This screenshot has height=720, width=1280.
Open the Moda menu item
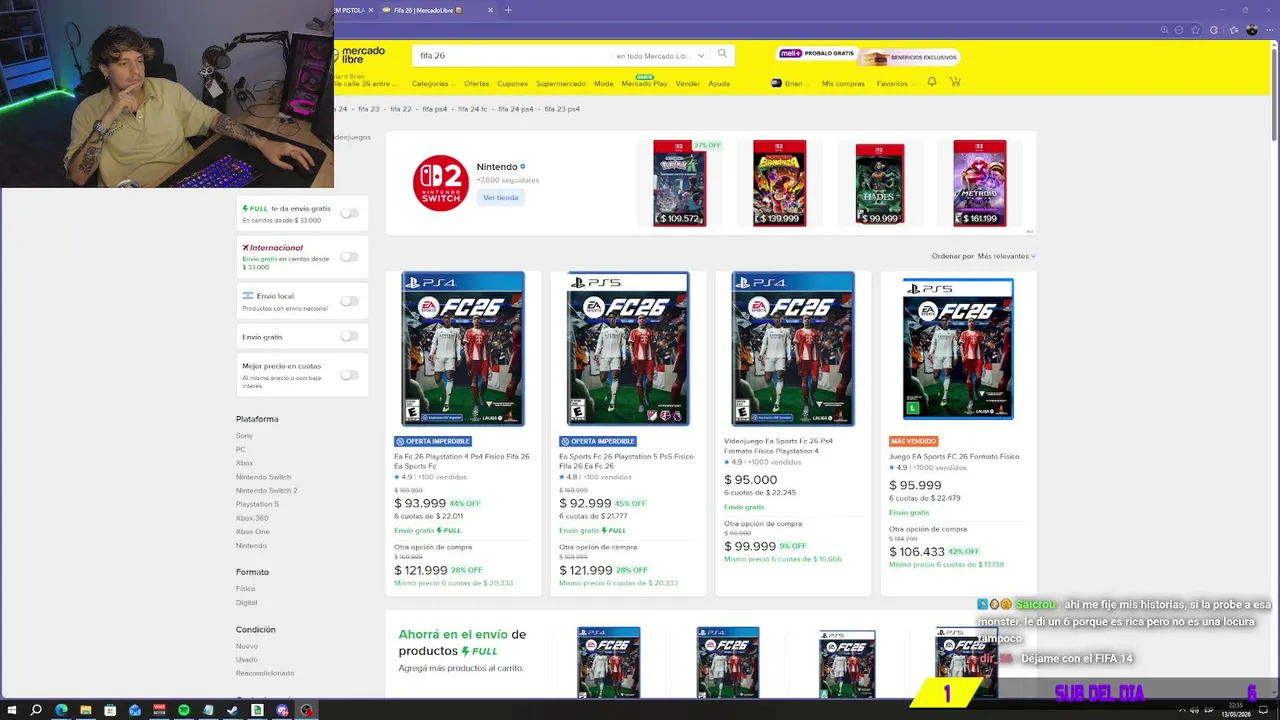click(603, 84)
